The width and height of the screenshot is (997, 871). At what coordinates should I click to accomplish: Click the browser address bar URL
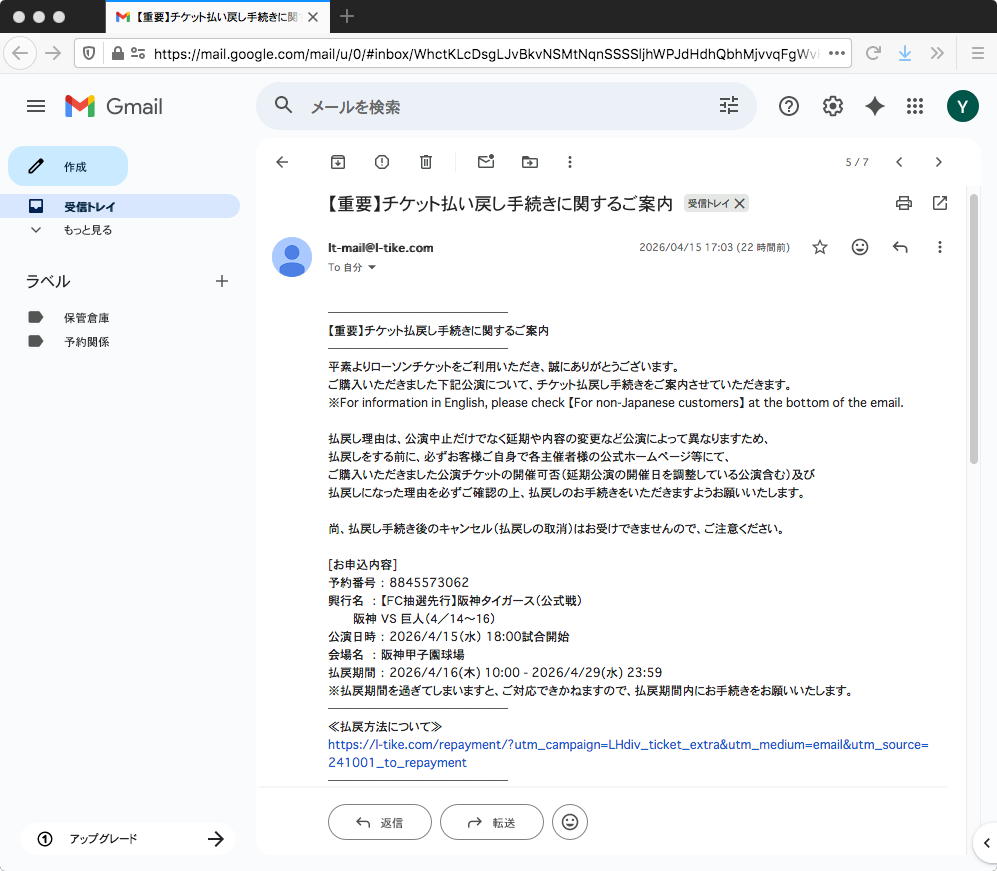(486, 54)
